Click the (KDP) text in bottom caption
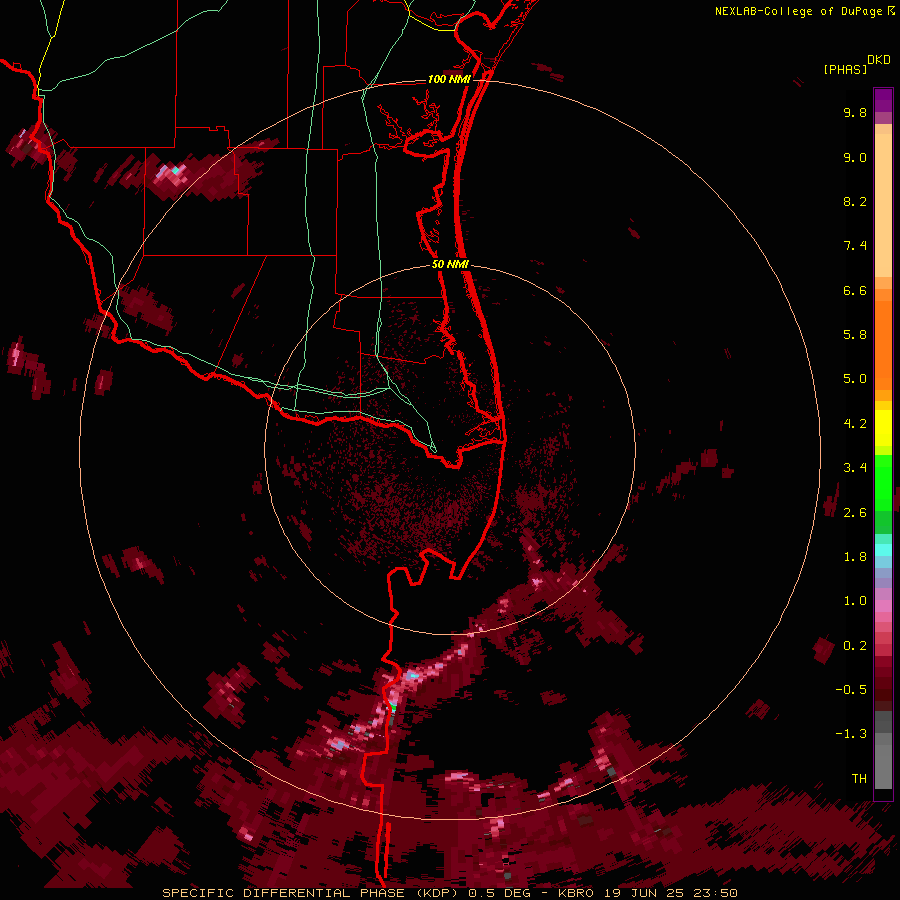This screenshot has height=900, width=900. tap(437, 893)
